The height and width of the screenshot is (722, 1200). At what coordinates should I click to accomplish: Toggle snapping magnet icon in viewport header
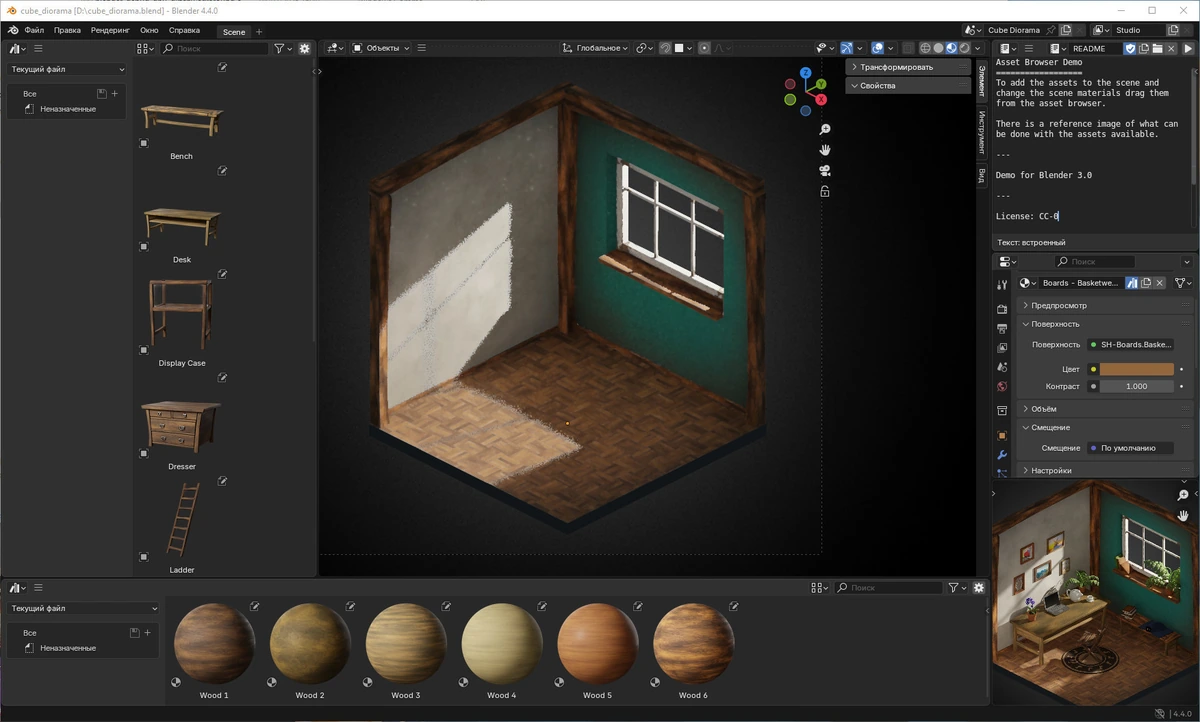click(666, 48)
